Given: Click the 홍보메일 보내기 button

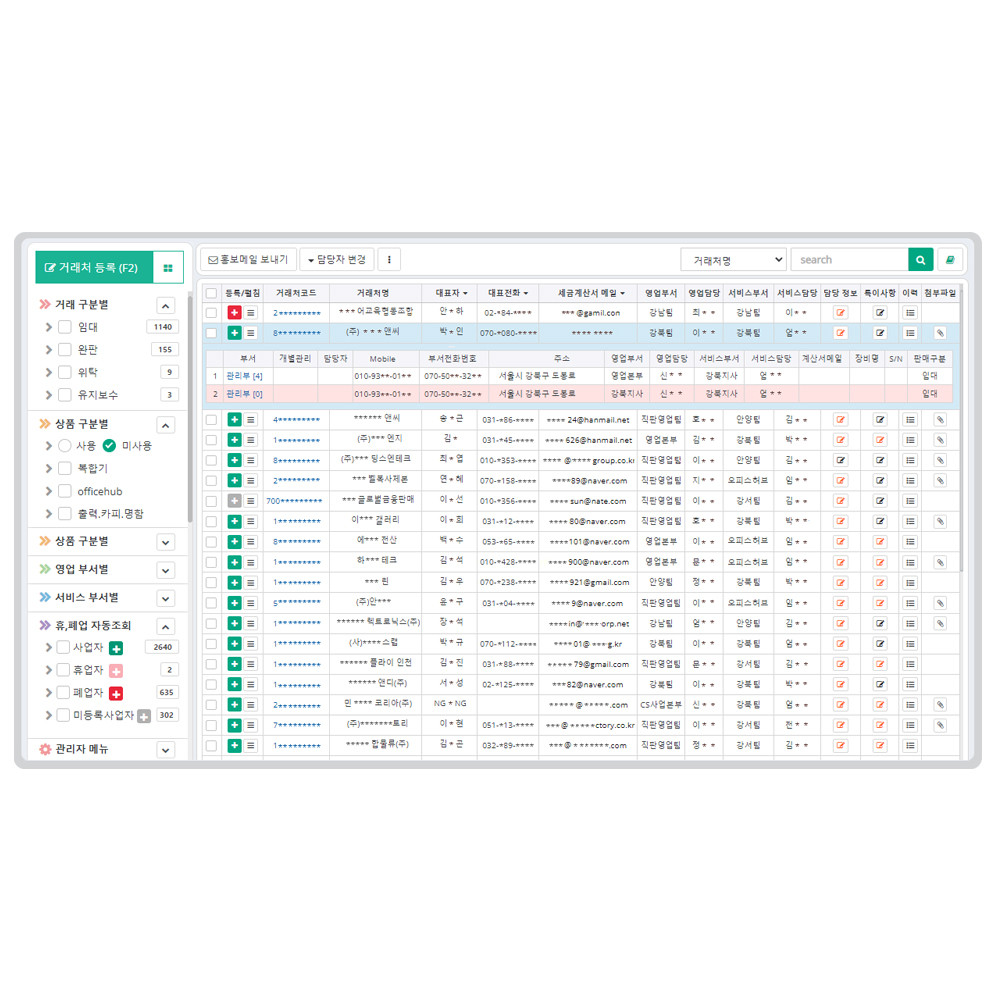Looking at the screenshot, I should 247,260.
